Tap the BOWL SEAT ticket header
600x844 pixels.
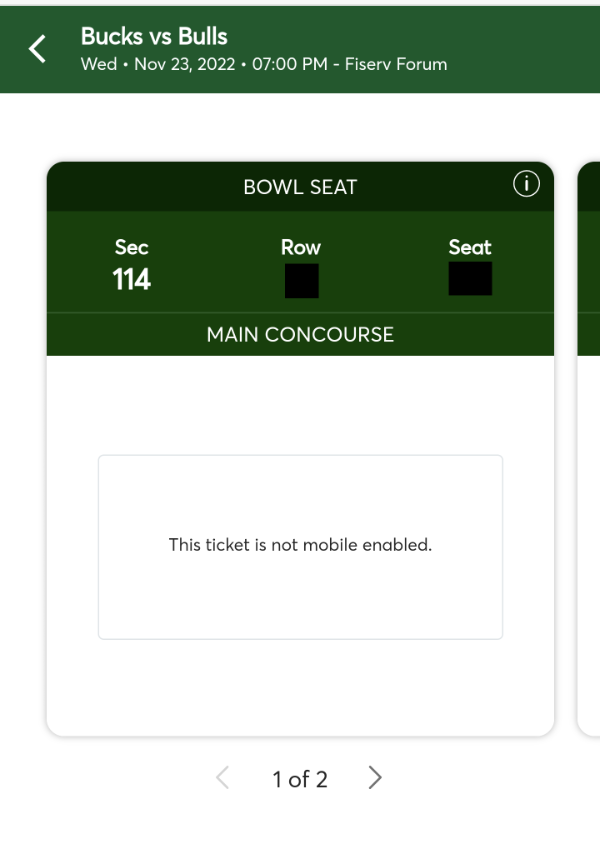(x=300, y=187)
